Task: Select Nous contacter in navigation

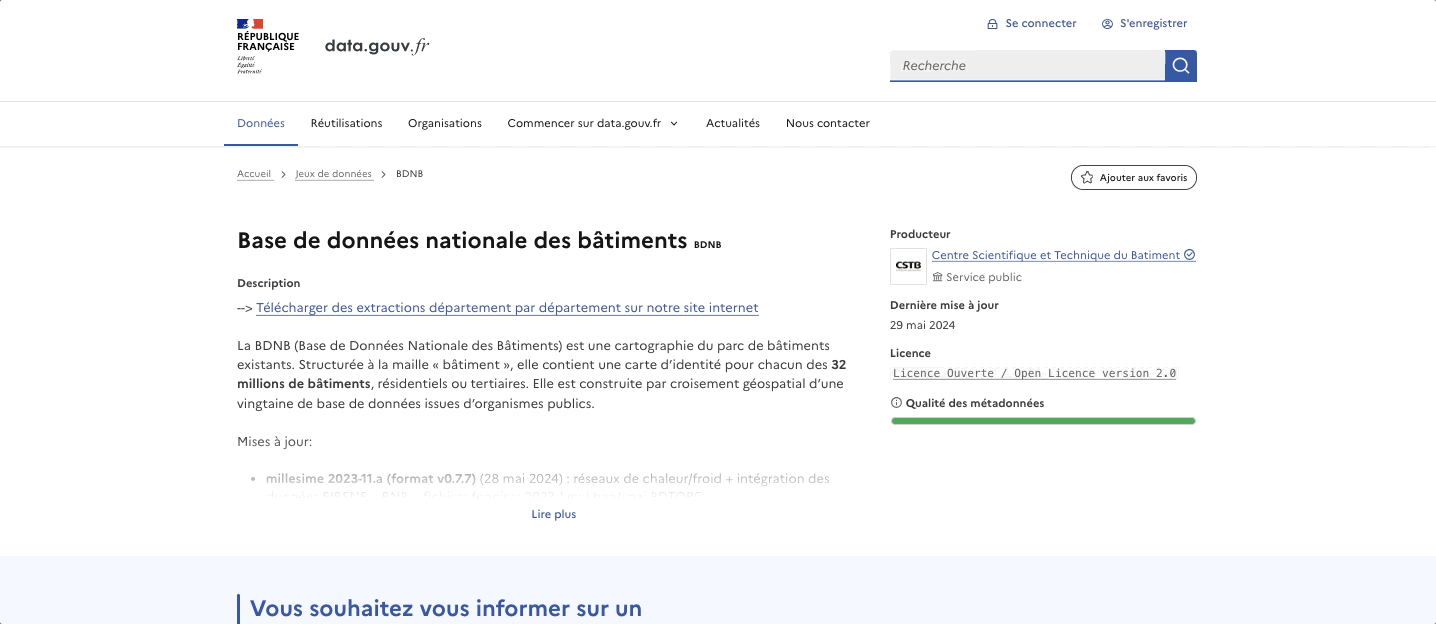Action: (827, 123)
